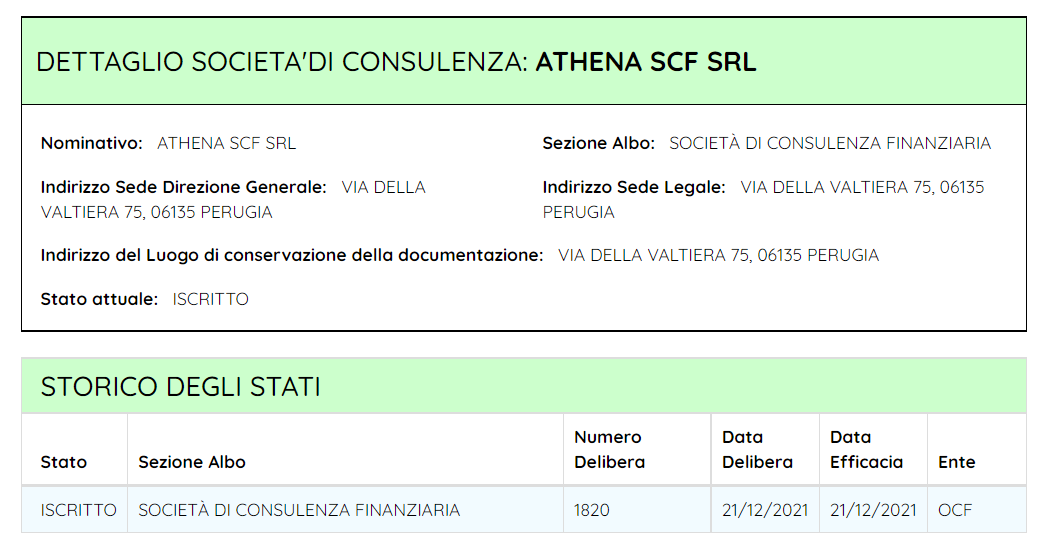Select the ISCRITTO cell in the history table
This screenshot has height=551, width=1051.
78,510
